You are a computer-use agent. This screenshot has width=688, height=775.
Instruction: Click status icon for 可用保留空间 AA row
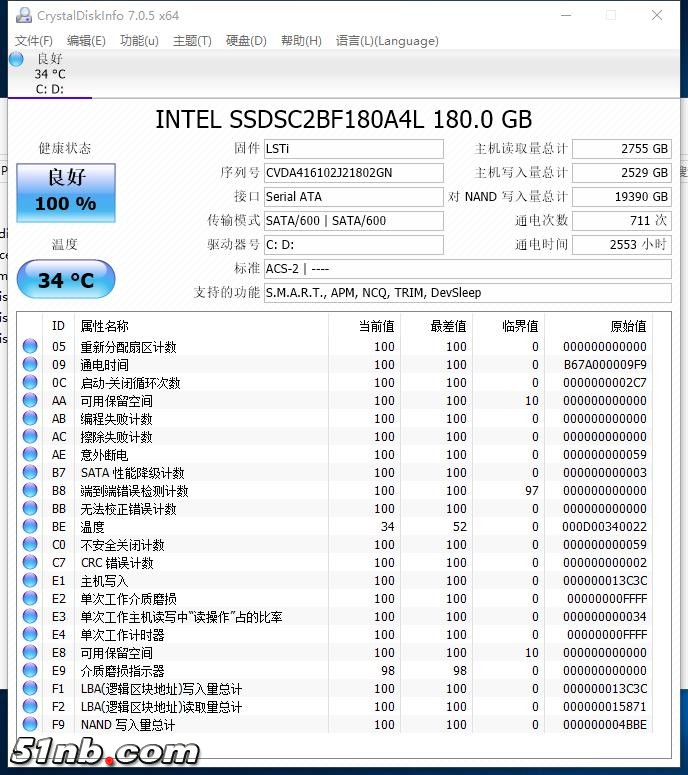click(30, 401)
